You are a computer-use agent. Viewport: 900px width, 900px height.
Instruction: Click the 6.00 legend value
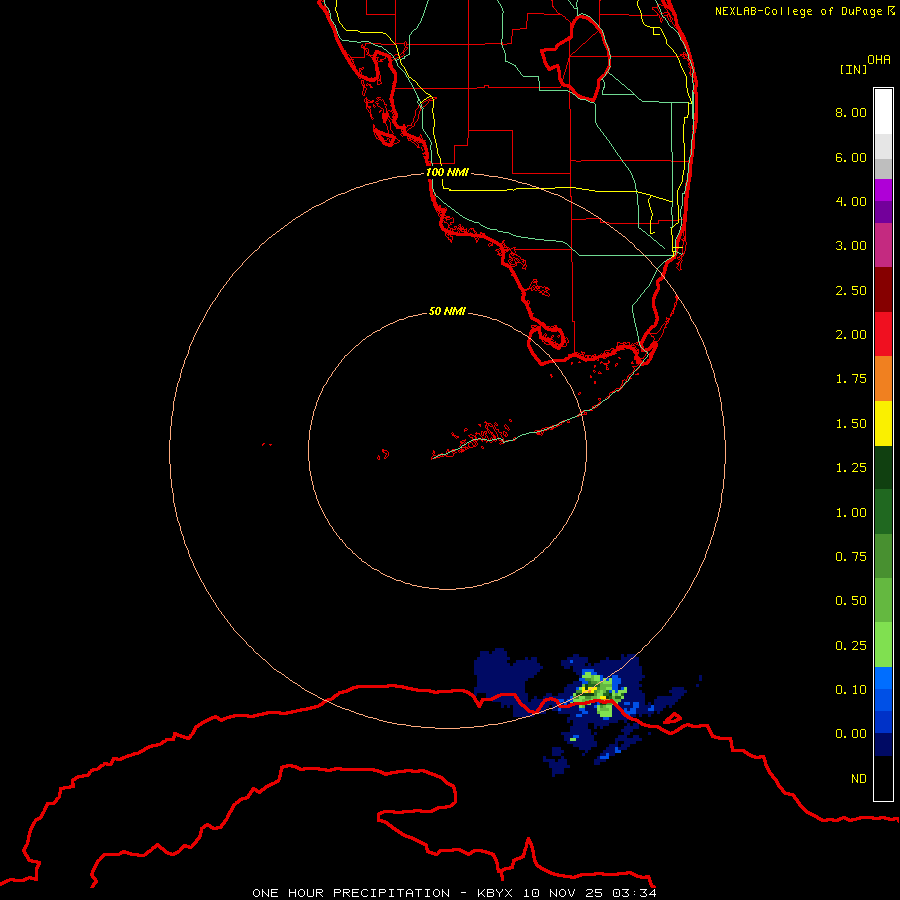pos(851,157)
